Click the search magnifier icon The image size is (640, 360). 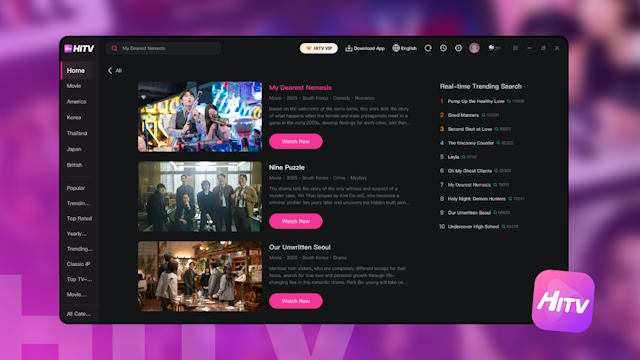coord(114,48)
